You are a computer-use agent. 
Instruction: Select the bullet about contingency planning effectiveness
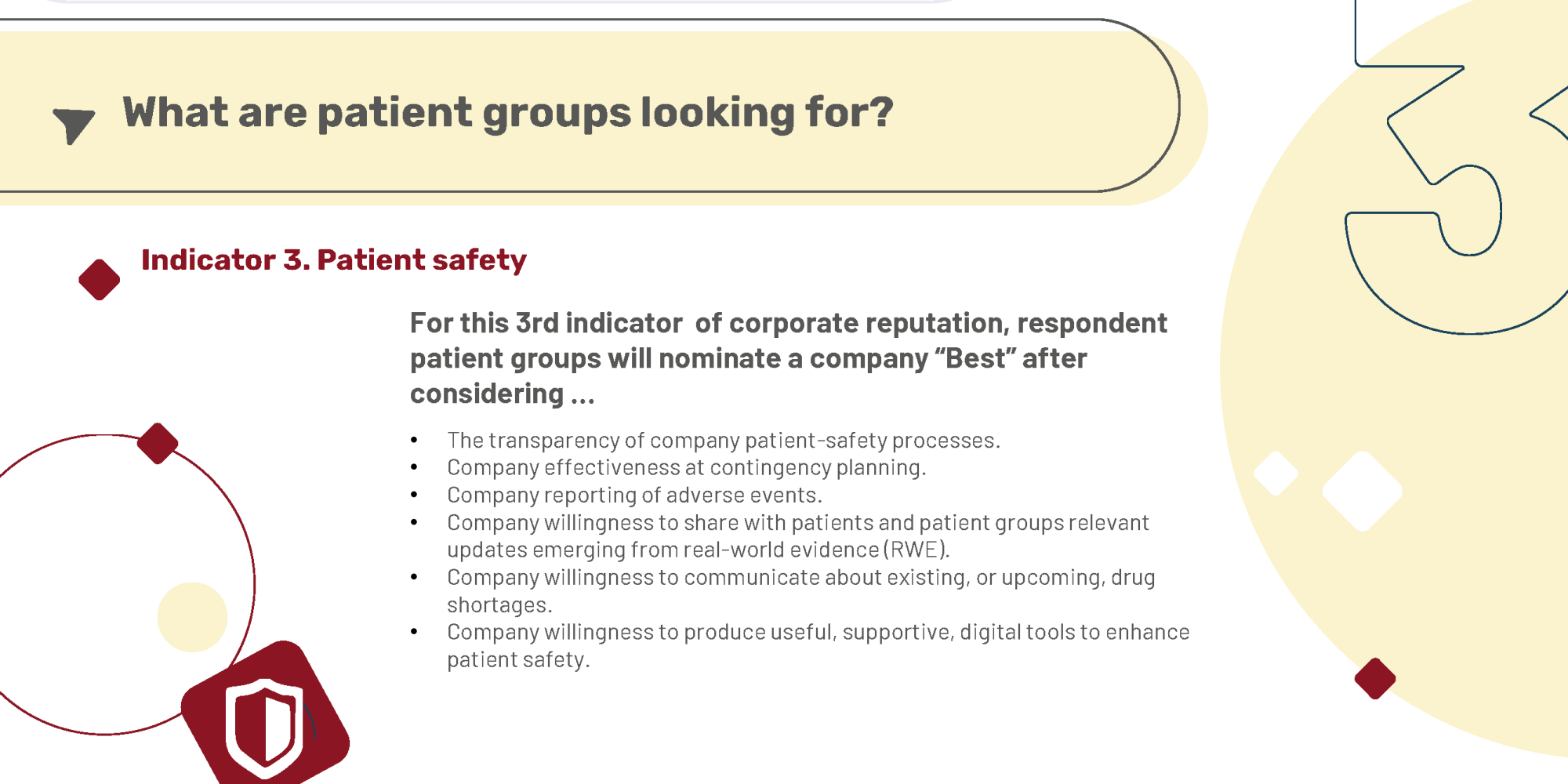click(687, 468)
